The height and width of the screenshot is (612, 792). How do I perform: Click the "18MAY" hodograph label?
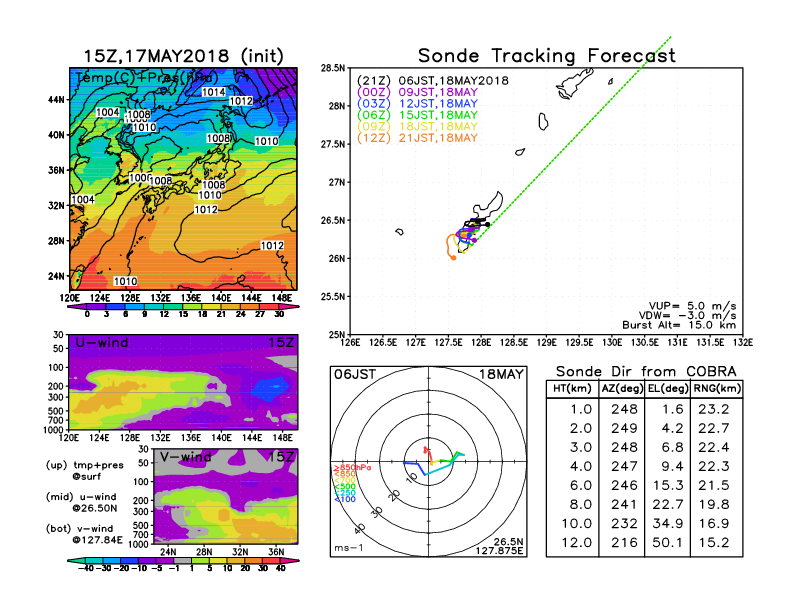coord(502,375)
